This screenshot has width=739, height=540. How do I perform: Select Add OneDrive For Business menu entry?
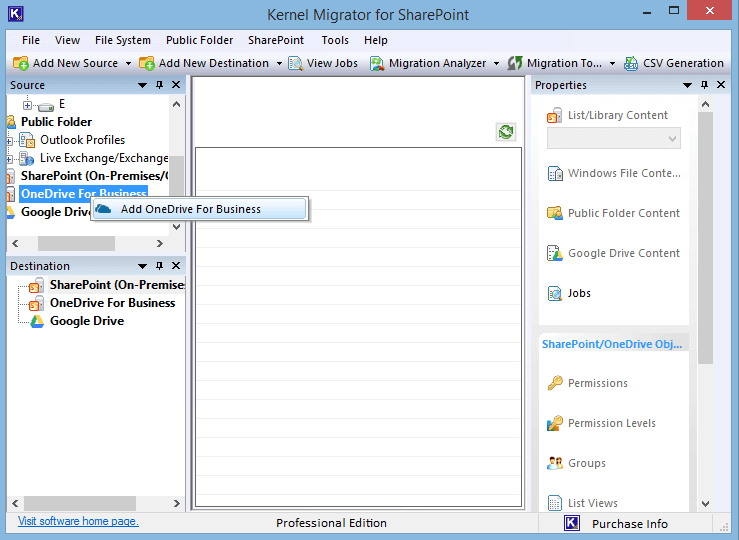(200, 209)
